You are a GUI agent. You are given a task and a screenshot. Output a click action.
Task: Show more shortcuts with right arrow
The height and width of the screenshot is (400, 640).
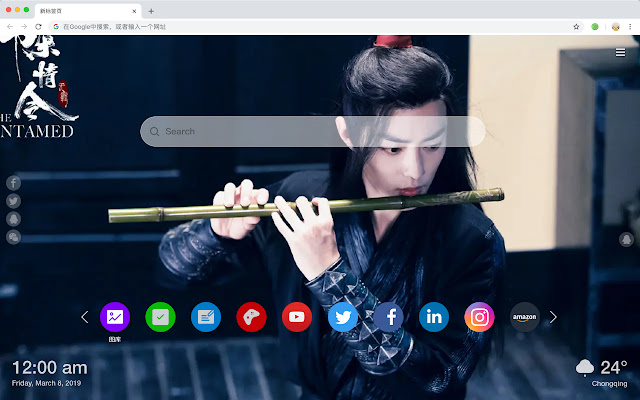pyautogui.click(x=553, y=317)
